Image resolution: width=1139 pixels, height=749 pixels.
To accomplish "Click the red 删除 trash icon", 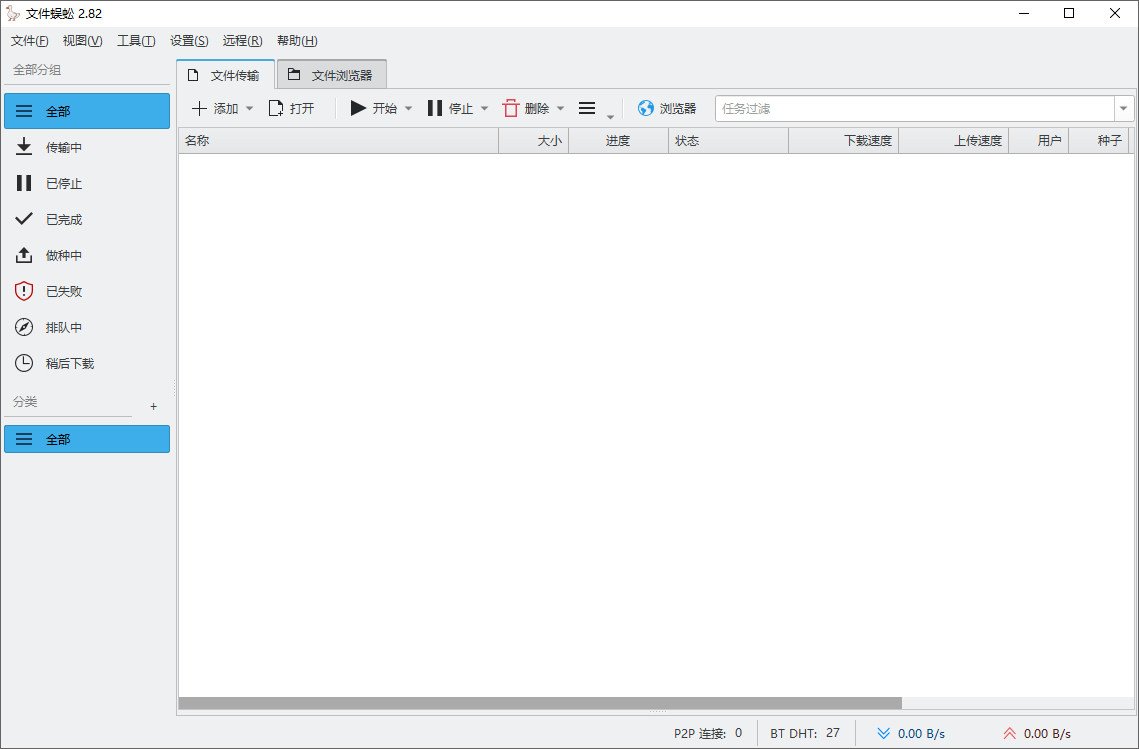I will point(511,109).
